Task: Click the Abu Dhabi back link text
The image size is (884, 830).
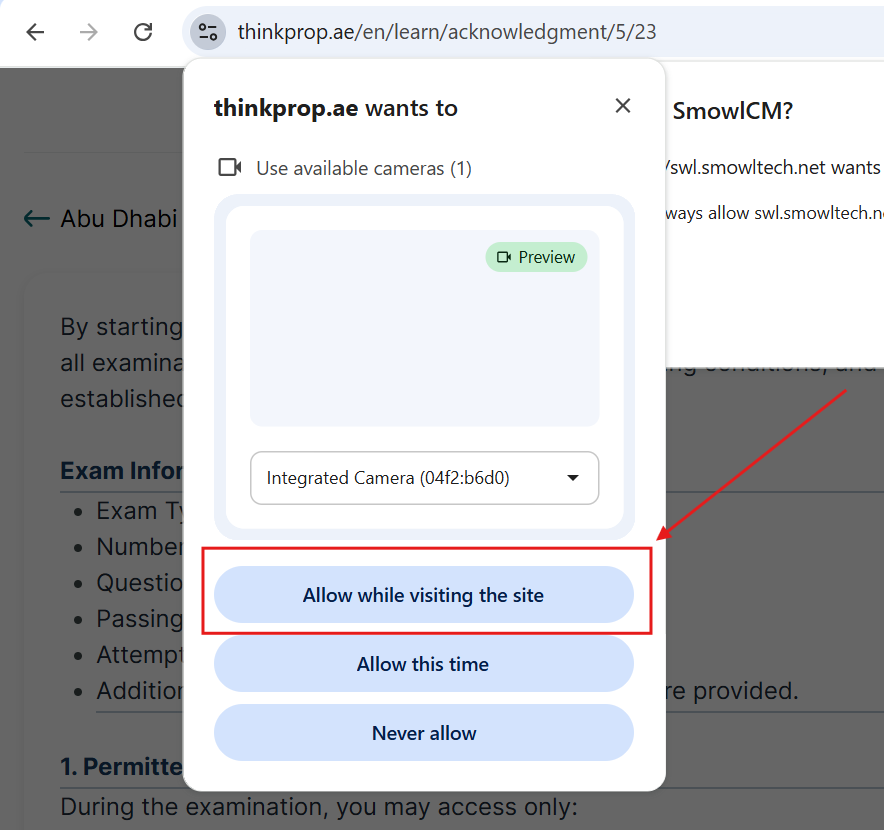Action: coord(119,218)
